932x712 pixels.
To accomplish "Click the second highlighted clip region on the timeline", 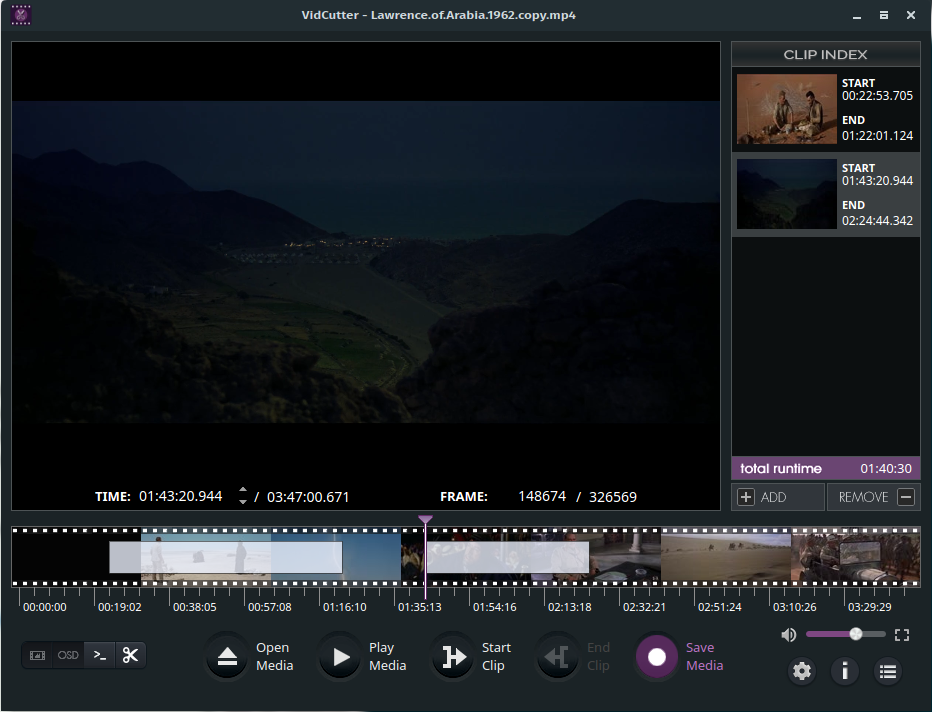I will [x=508, y=557].
